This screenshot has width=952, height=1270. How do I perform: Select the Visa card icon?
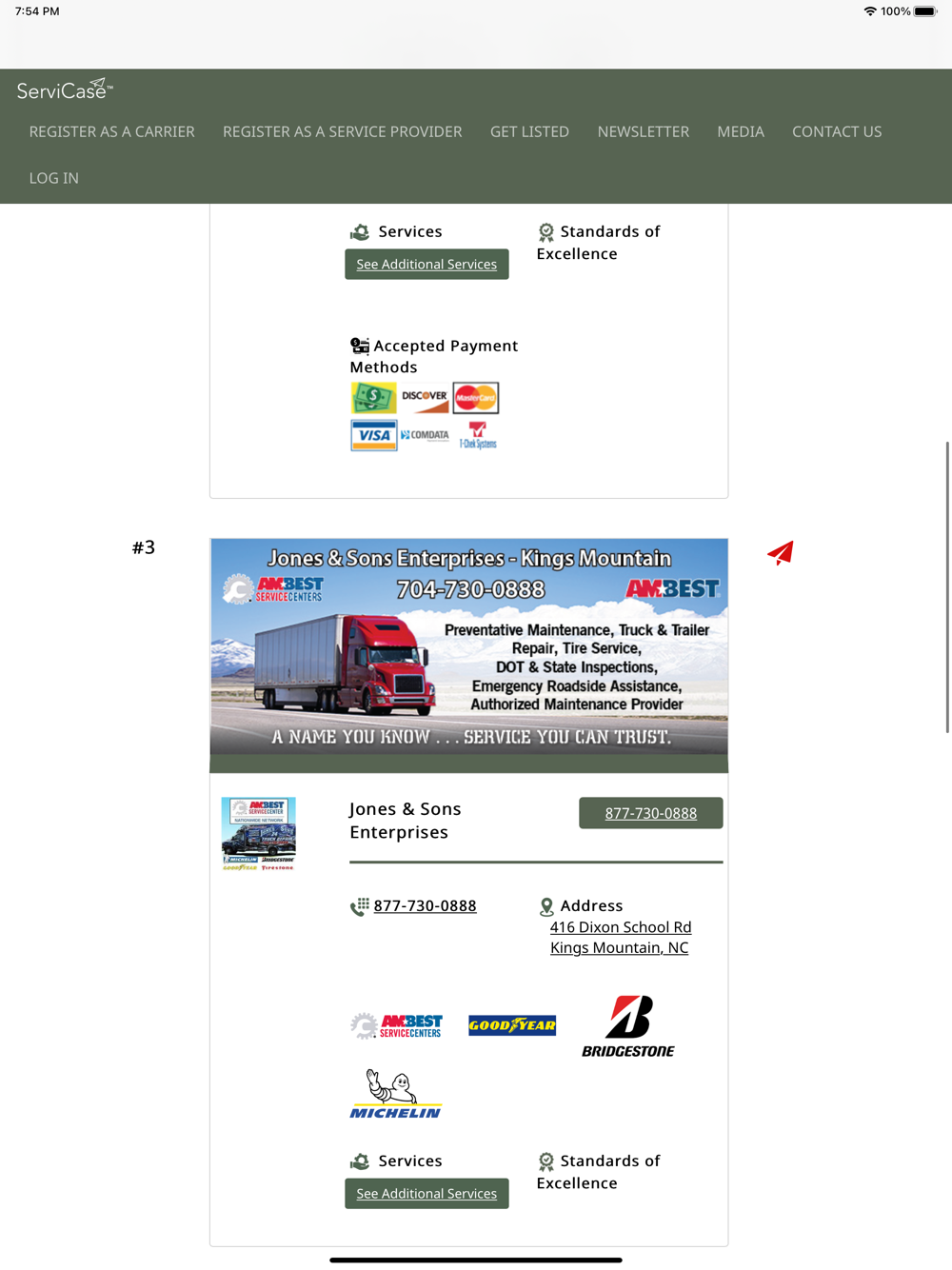(x=373, y=435)
